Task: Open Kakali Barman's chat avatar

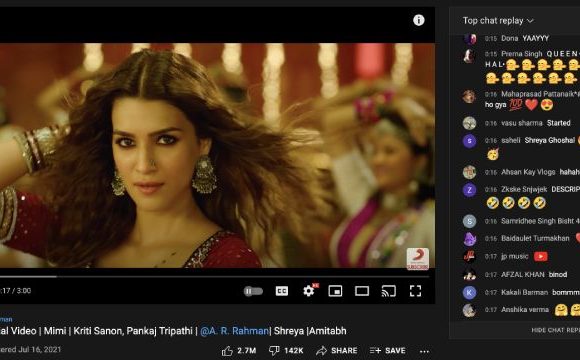Action: [469, 292]
